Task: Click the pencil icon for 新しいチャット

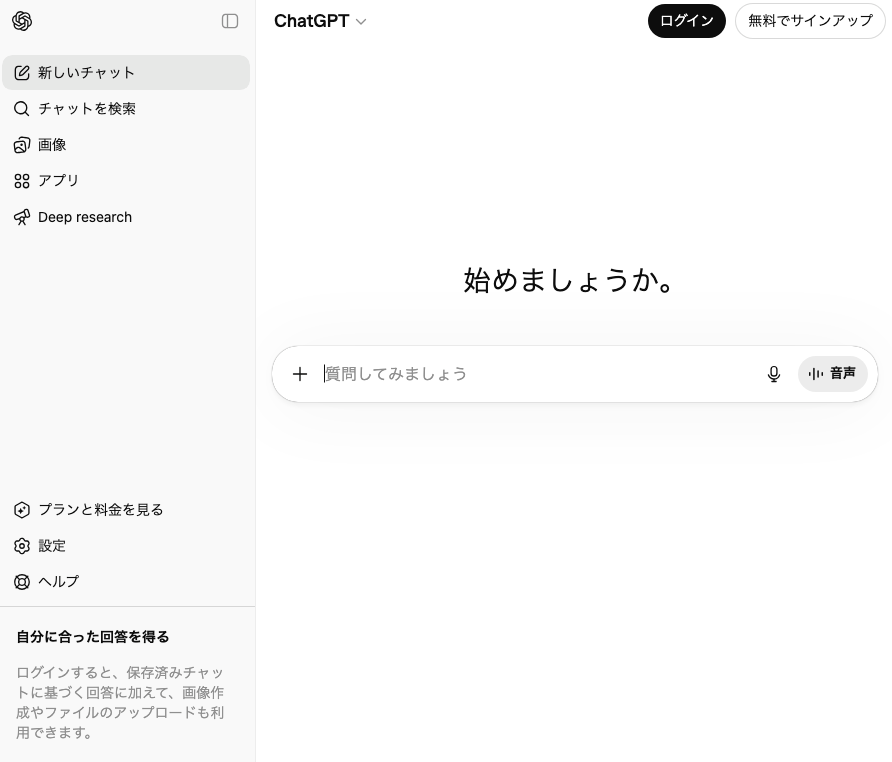Action: 22,73
